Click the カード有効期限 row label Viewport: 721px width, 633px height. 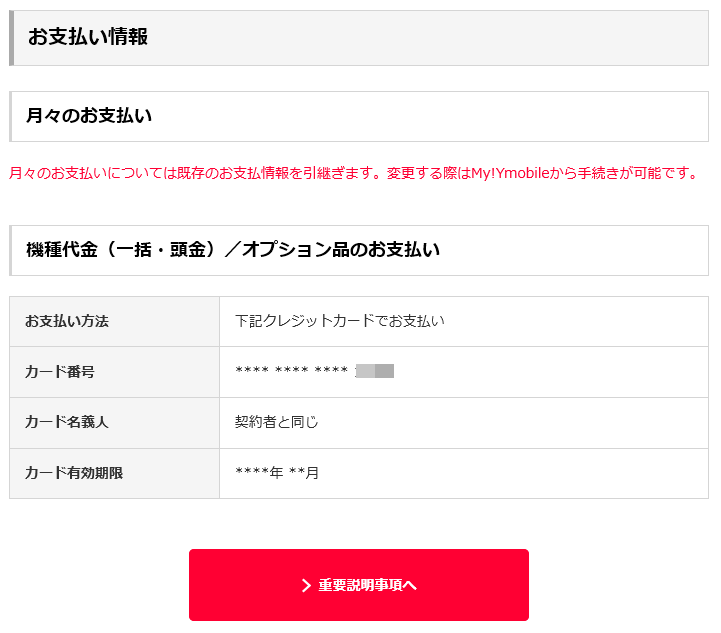click(x=74, y=473)
